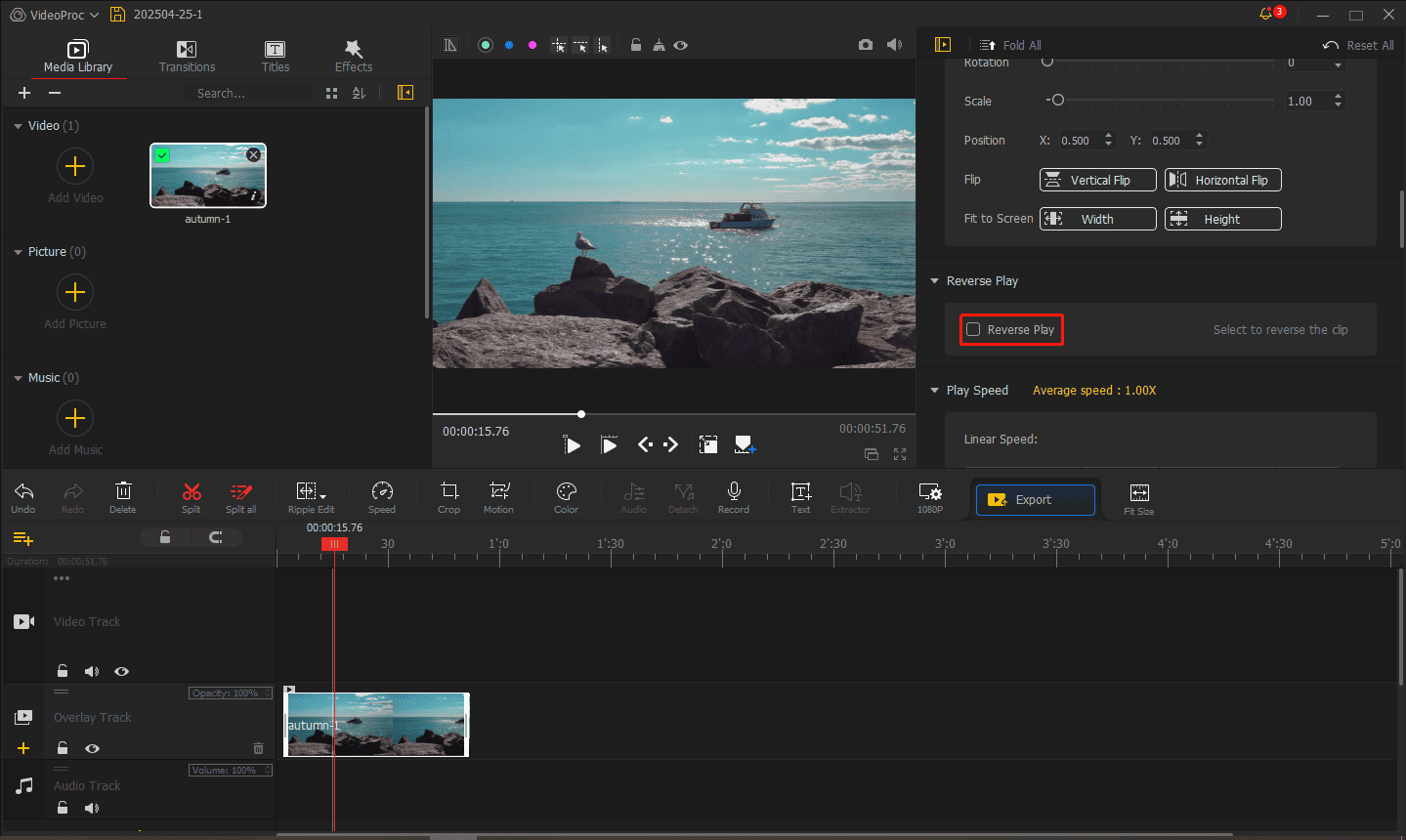1406x840 pixels.
Task: Click the media Search field
Action: pyautogui.click(x=248, y=93)
